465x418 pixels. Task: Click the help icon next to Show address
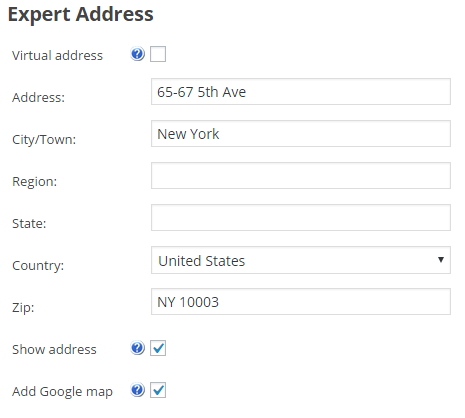pyautogui.click(x=137, y=348)
